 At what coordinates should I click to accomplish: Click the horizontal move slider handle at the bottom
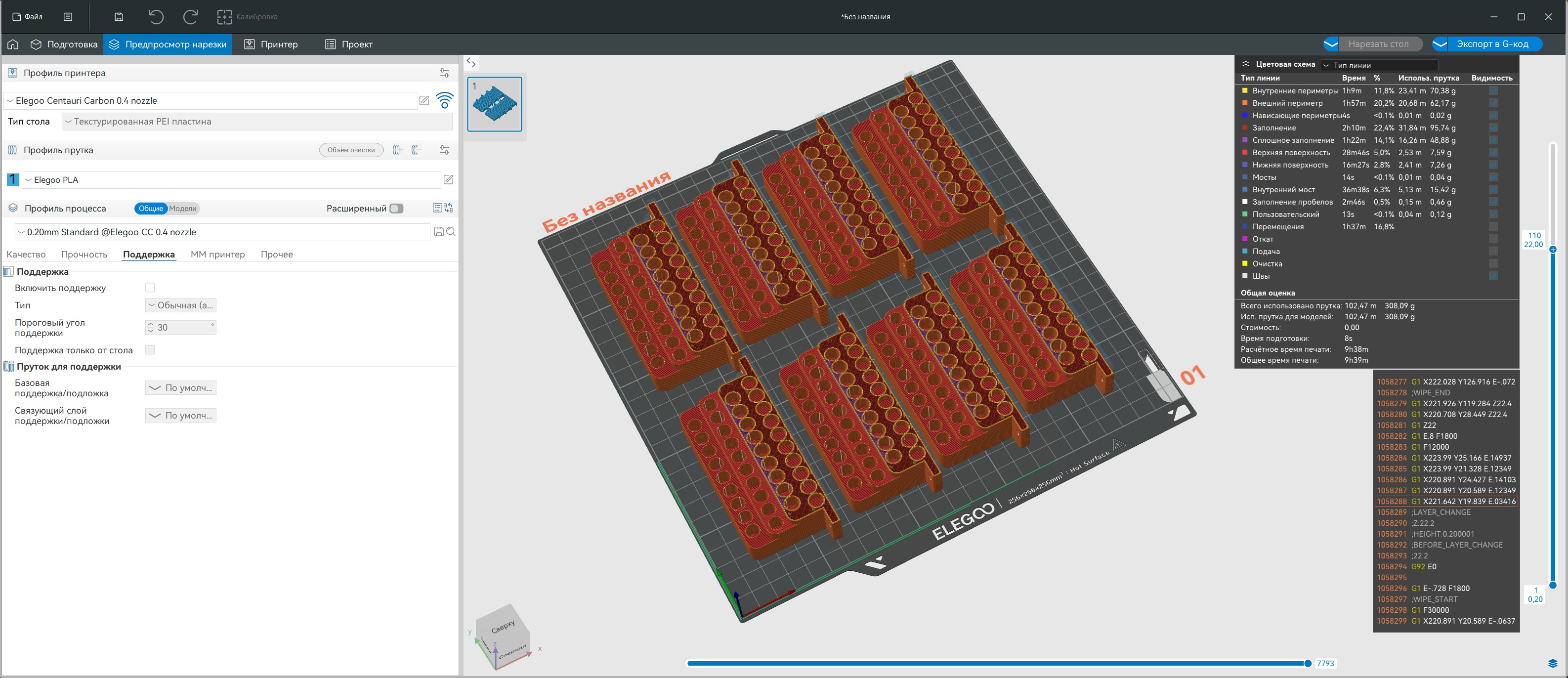pos(1308,663)
